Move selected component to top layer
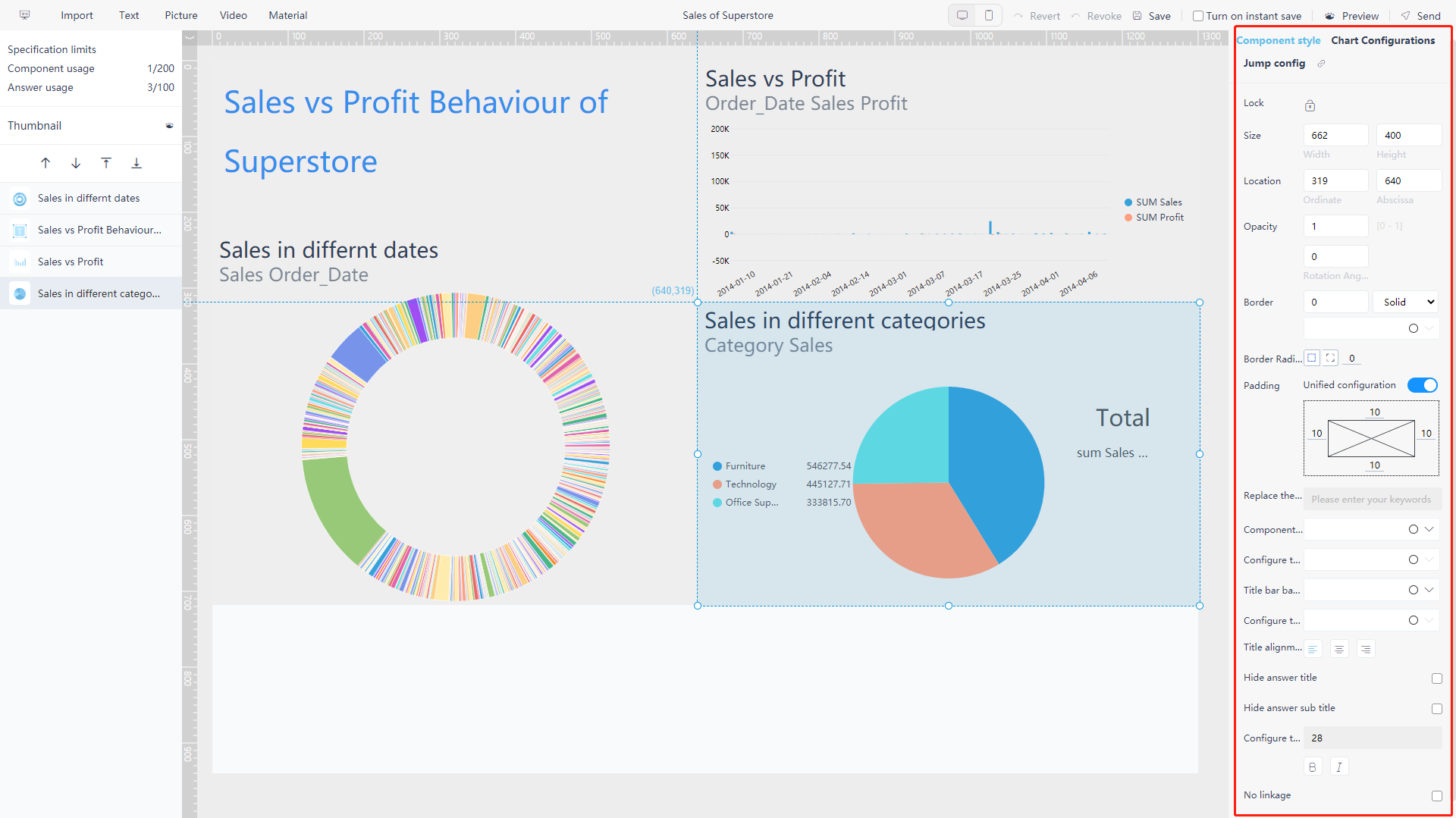Screen dimensions: 1456x818 point(106,163)
